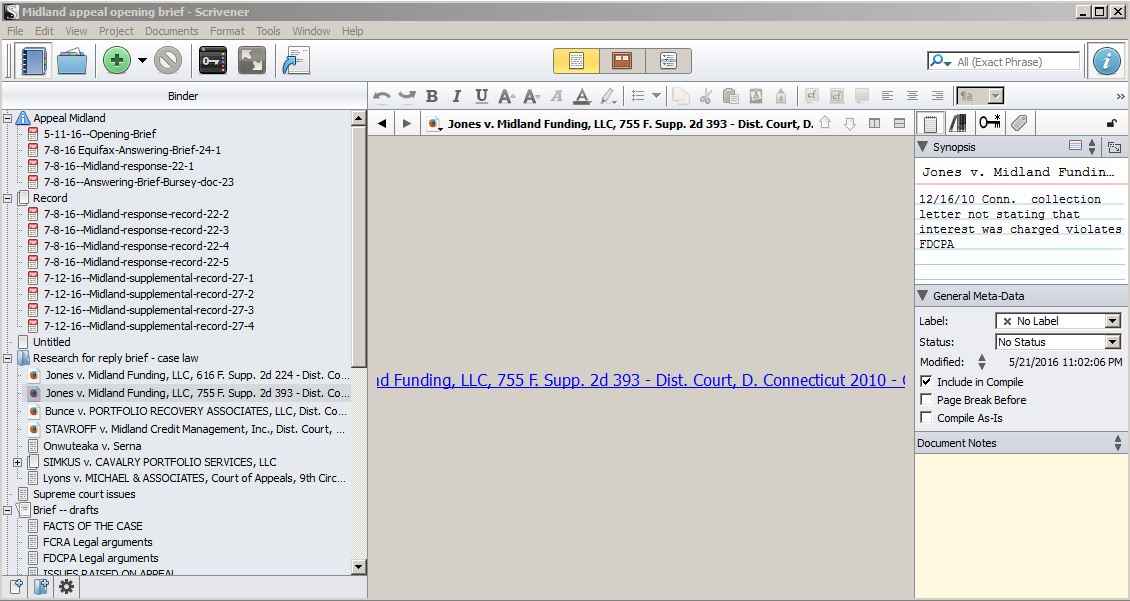
Task: Toggle the Inspector lock icon
Action: coord(1112,124)
